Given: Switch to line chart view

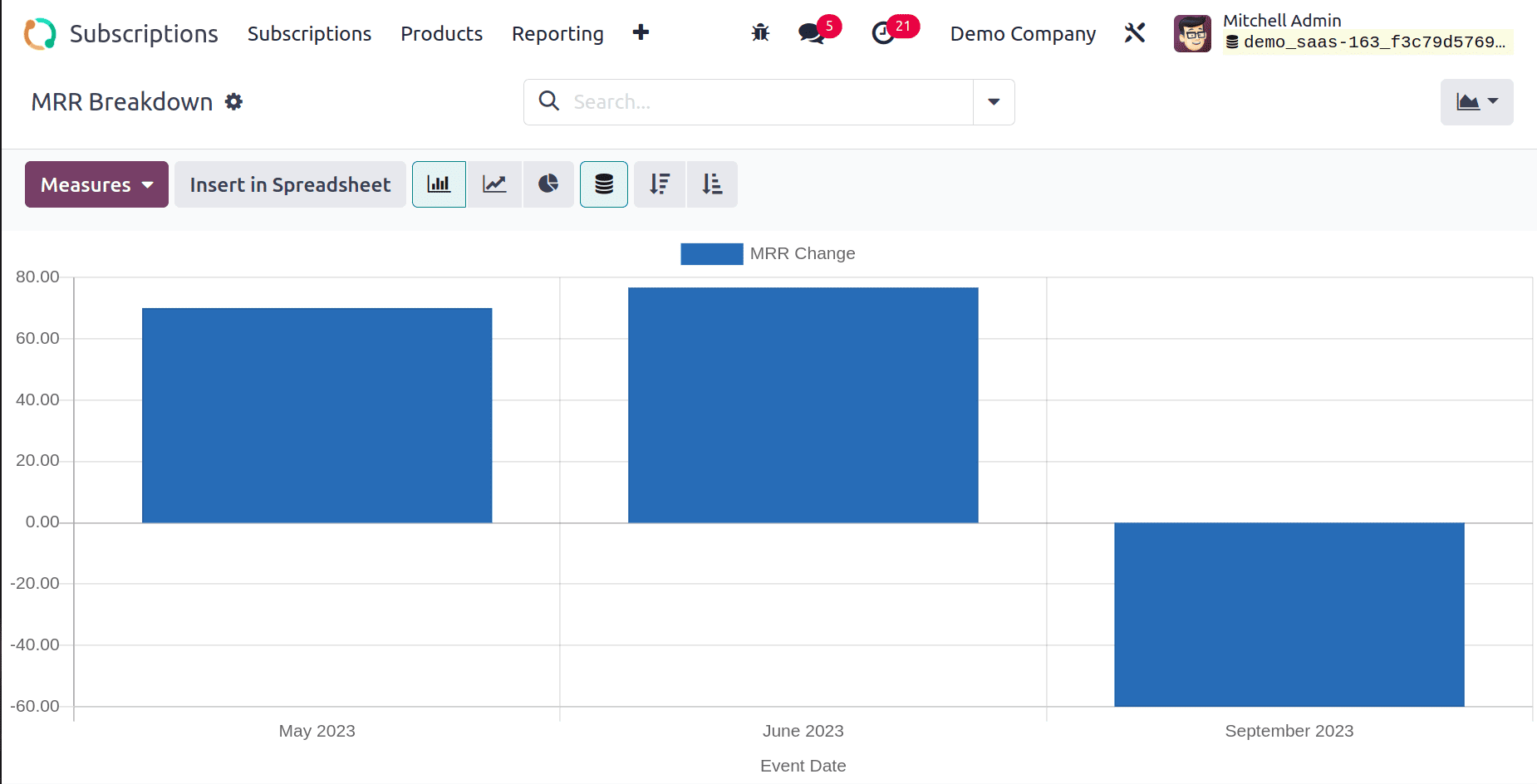Looking at the screenshot, I should pos(494,184).
